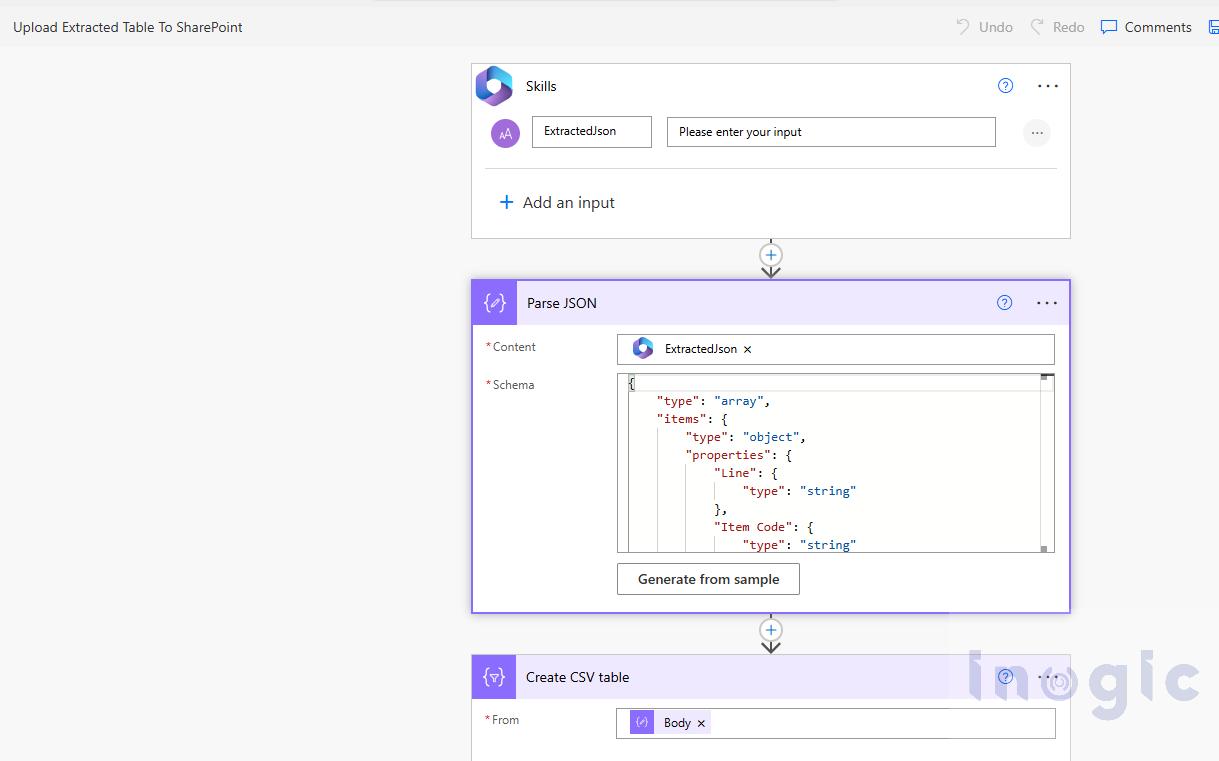
Task: Select the Create CSV table title
Action: pyautogui.click(x=578, y=677)
